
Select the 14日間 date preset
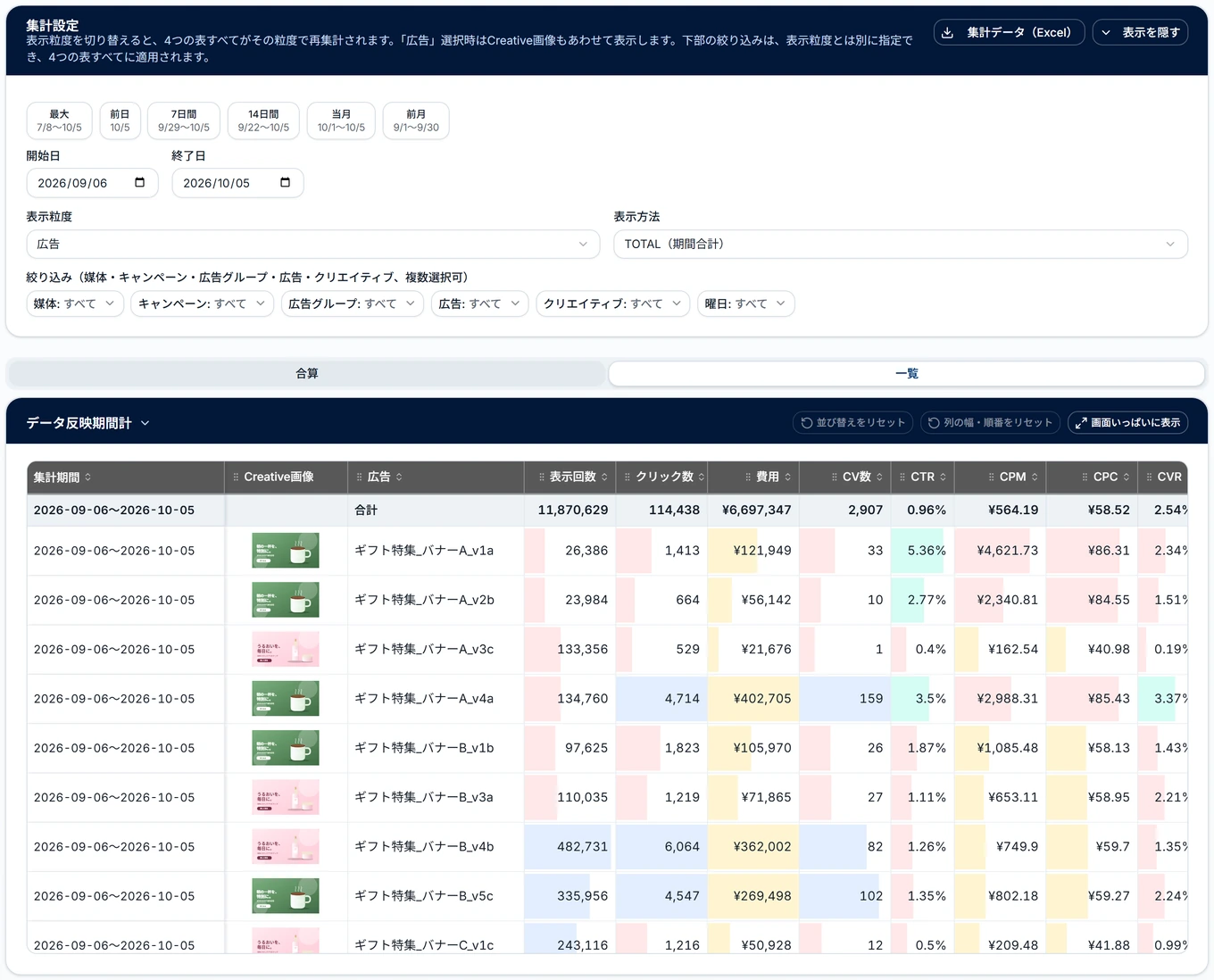pos(263,120)
